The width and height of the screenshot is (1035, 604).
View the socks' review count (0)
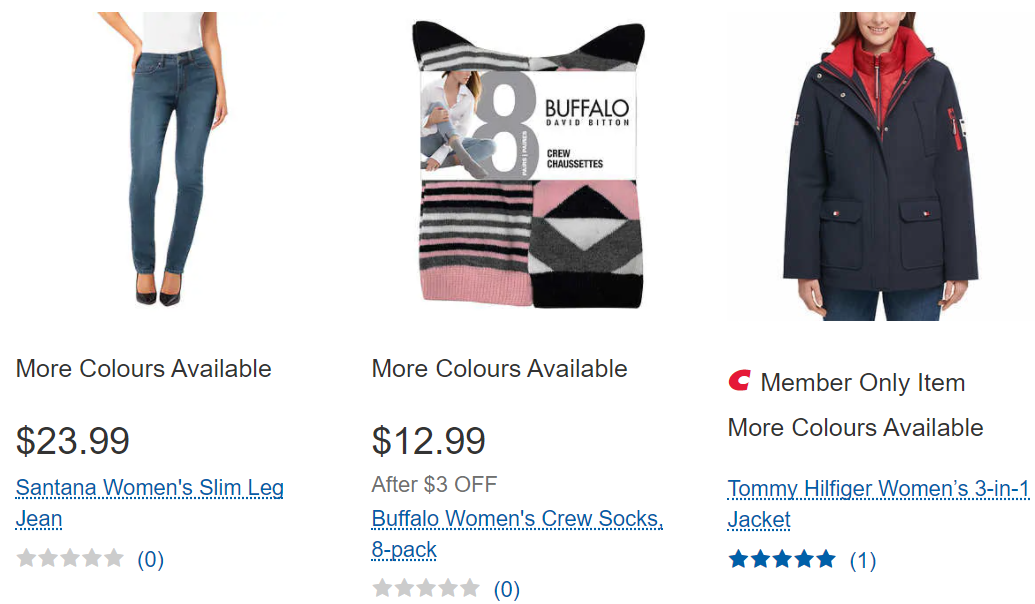507,589
